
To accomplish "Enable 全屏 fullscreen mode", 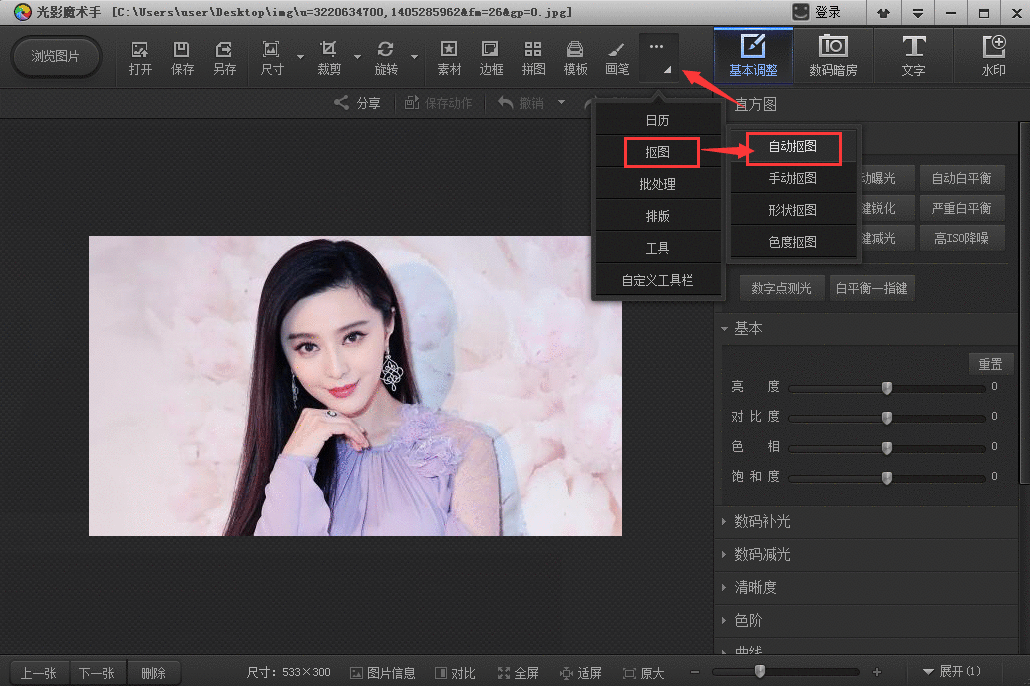I will (518, 672).
